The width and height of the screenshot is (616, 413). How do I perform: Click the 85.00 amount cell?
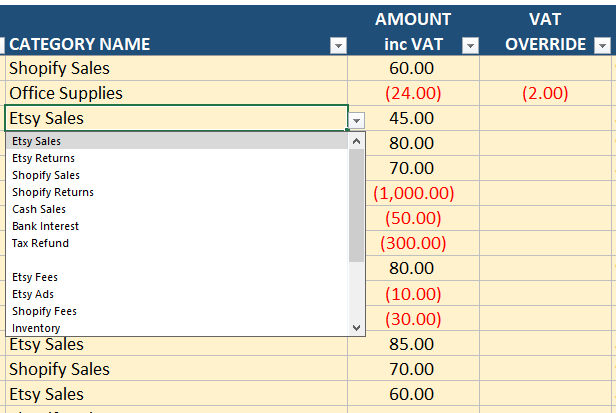pyautogui.click(x=411, y=344)
